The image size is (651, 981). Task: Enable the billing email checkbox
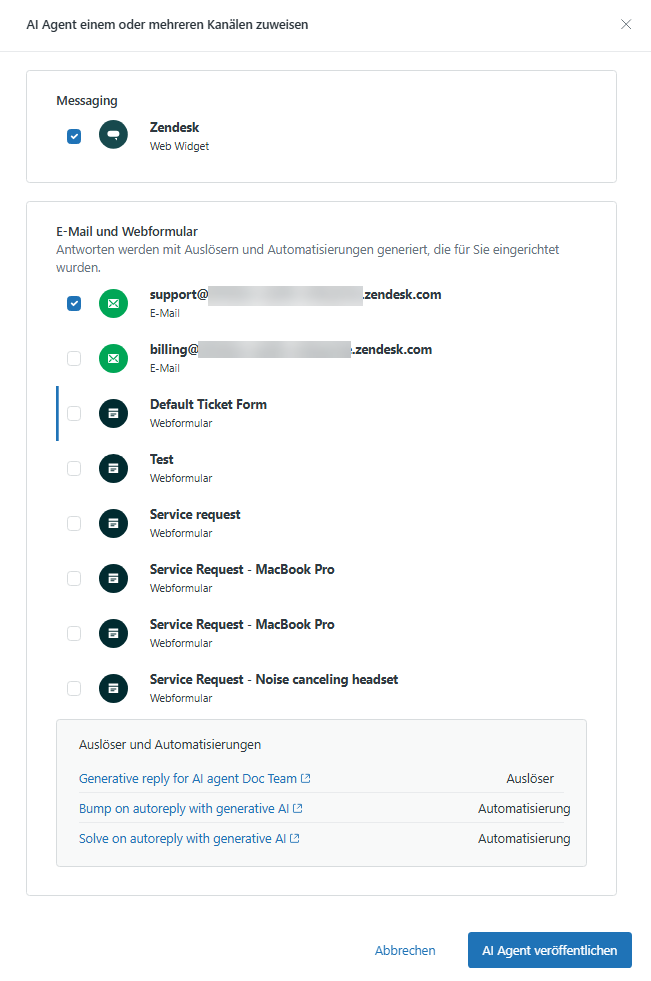[x=74, y=358]
